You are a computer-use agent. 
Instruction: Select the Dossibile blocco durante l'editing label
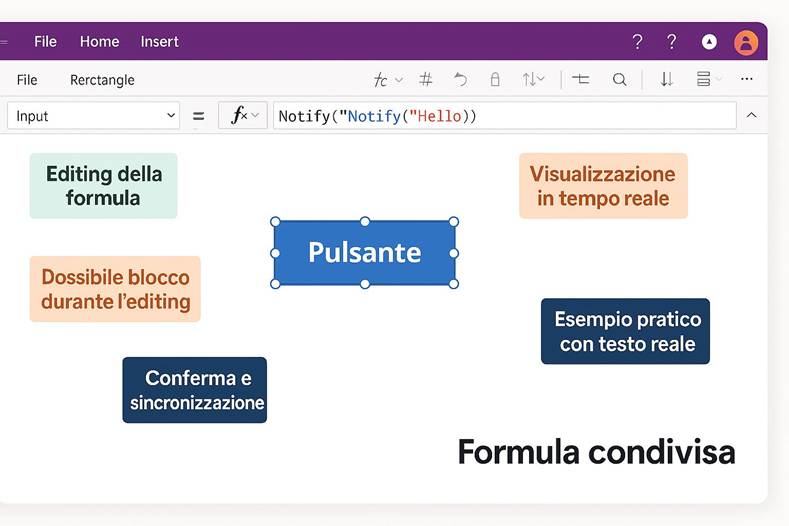115,289
